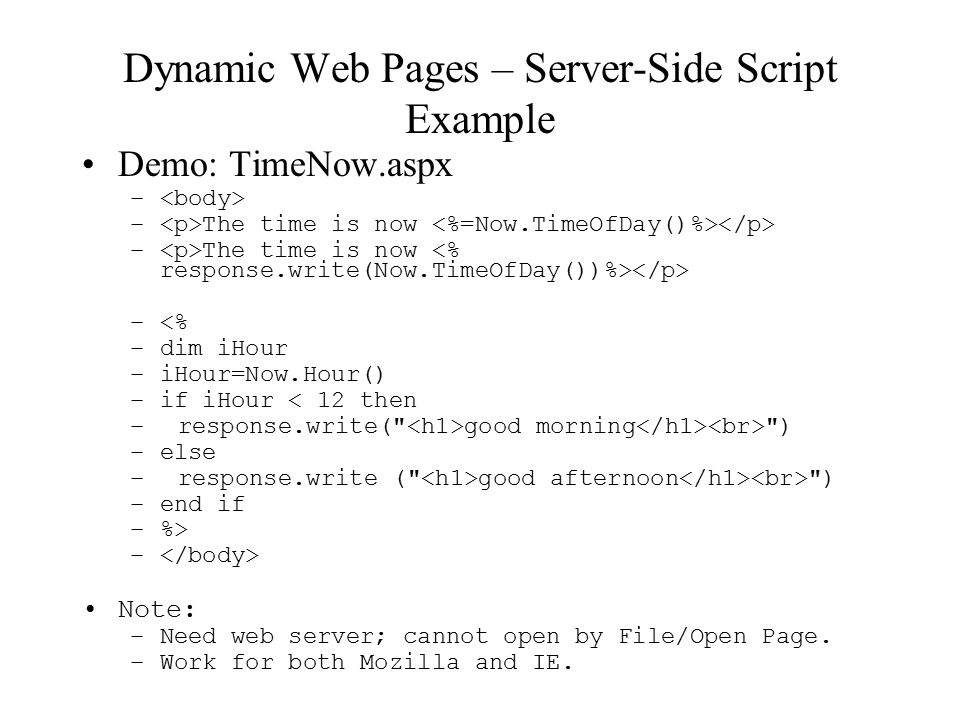960x720 pixels.
Task: Click the bullet 'Demo: TimeNow.aspx'
Action: coord(285,165)
